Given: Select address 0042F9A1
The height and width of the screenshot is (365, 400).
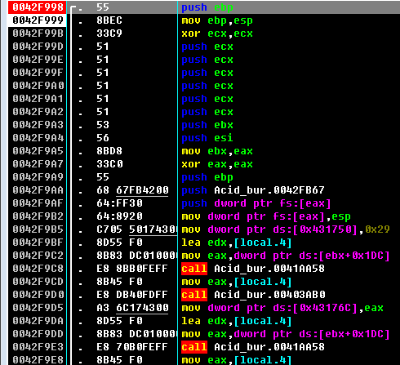Looking at the screenshot, I should coord(38,99).
